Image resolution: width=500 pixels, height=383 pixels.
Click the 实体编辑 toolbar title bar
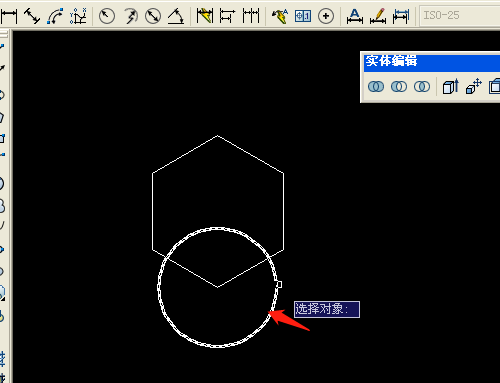click(x=432, y=63)
